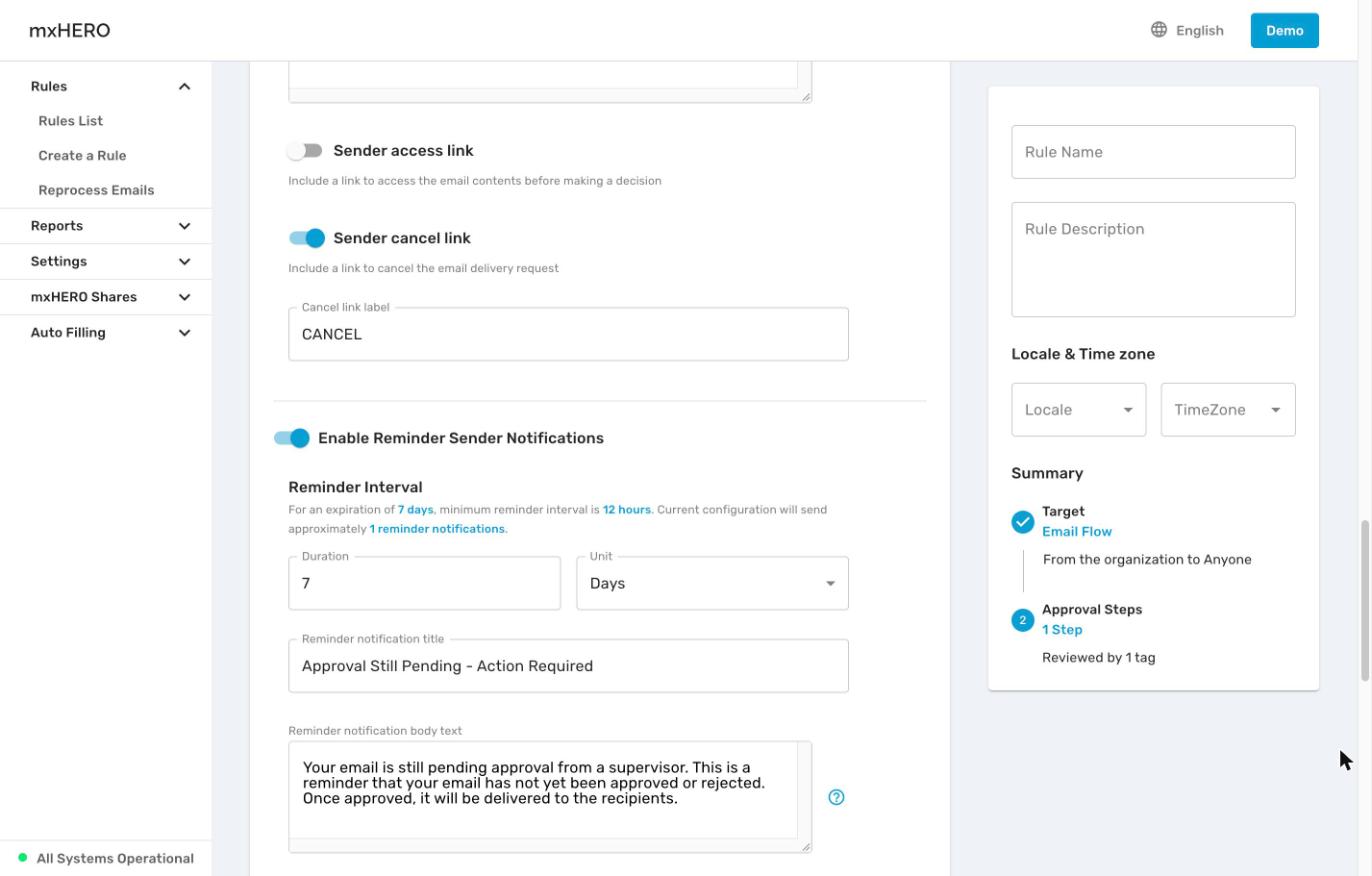Click the page vertical scrollbar thumb
Viewport: 1372px width, 876px height.
click(1364, 601)
